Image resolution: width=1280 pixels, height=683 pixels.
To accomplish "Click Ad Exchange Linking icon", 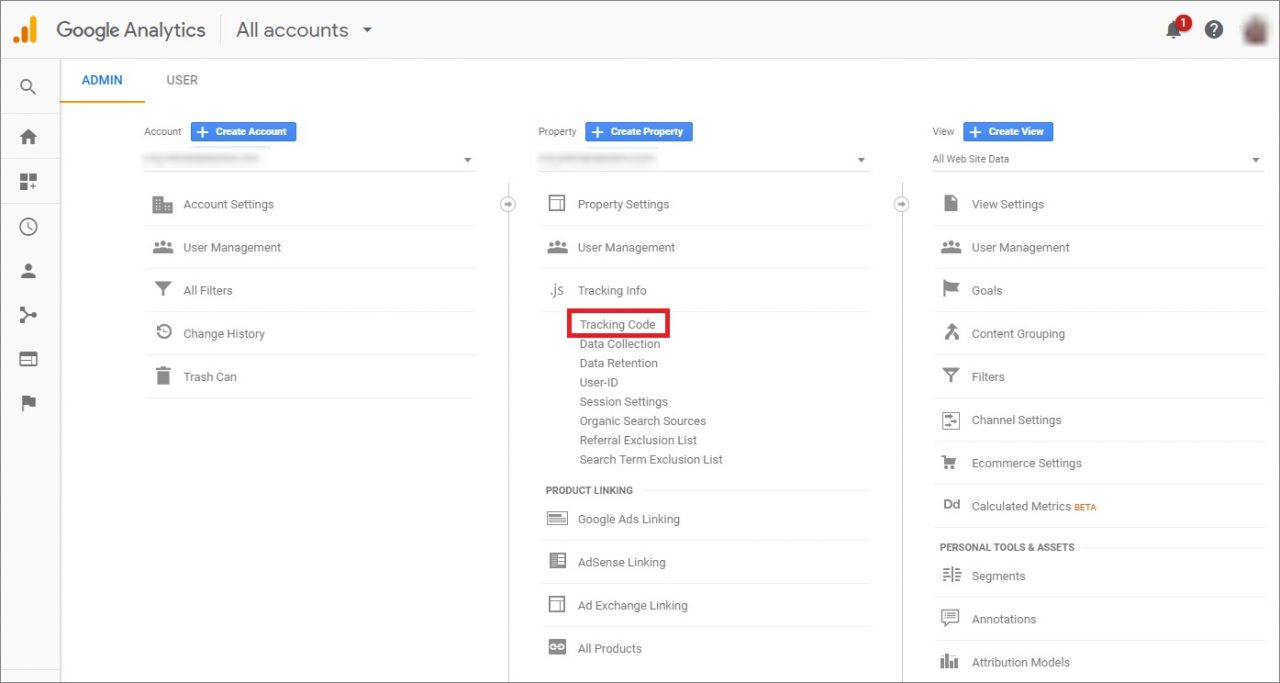I will [557, 604].
